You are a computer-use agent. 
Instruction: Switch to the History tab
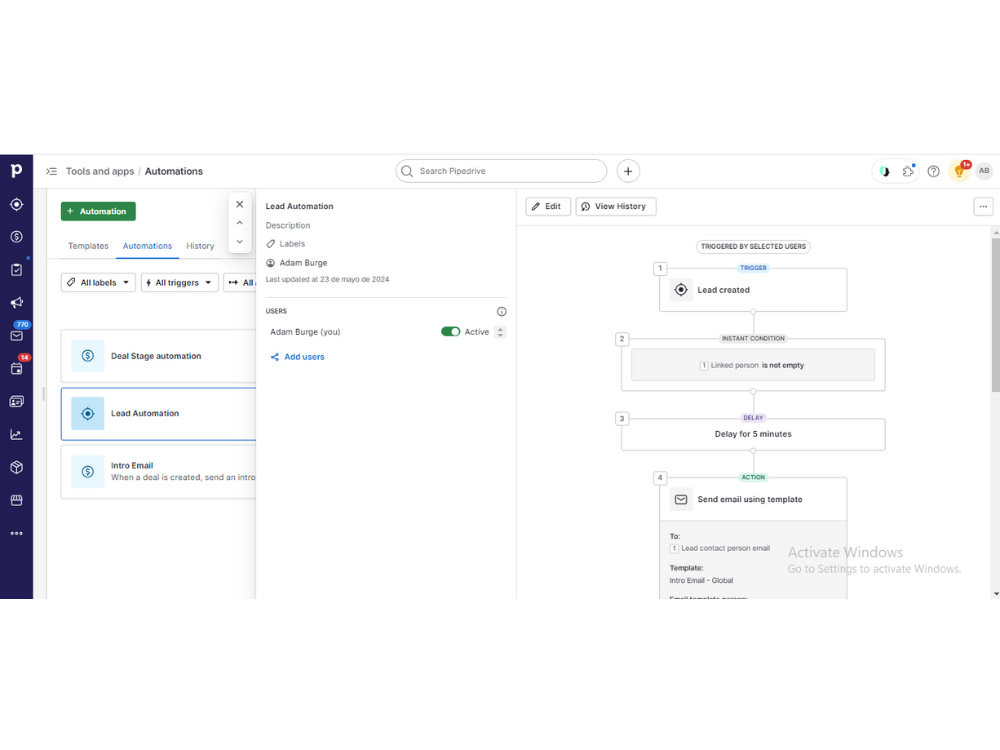(x=200, y=246)
